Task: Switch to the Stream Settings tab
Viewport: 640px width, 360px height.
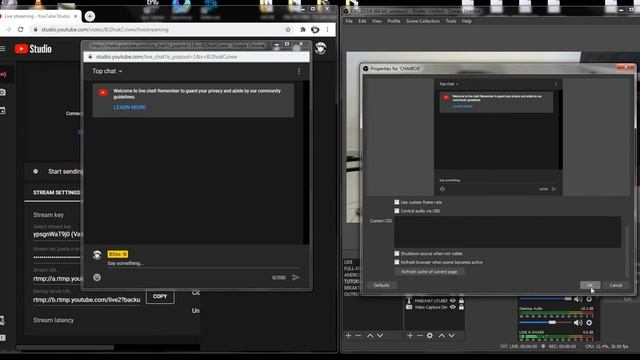Action: [56, 193]
